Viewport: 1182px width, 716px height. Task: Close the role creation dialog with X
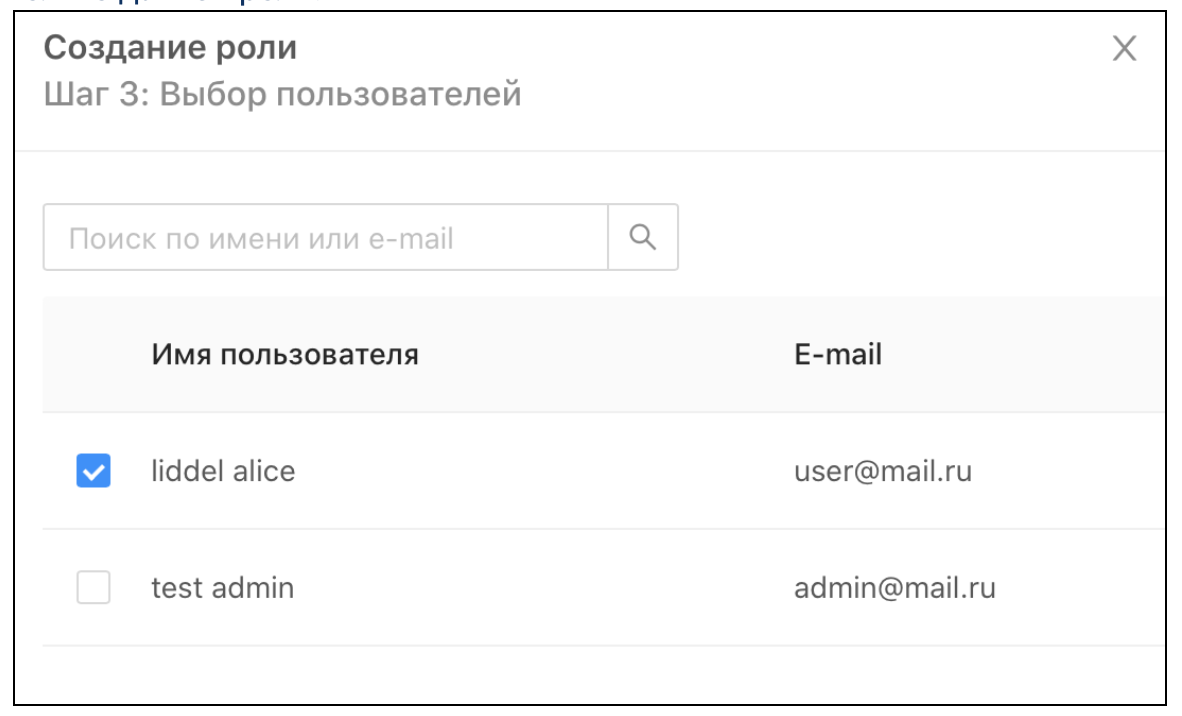tap(1125, 50)
